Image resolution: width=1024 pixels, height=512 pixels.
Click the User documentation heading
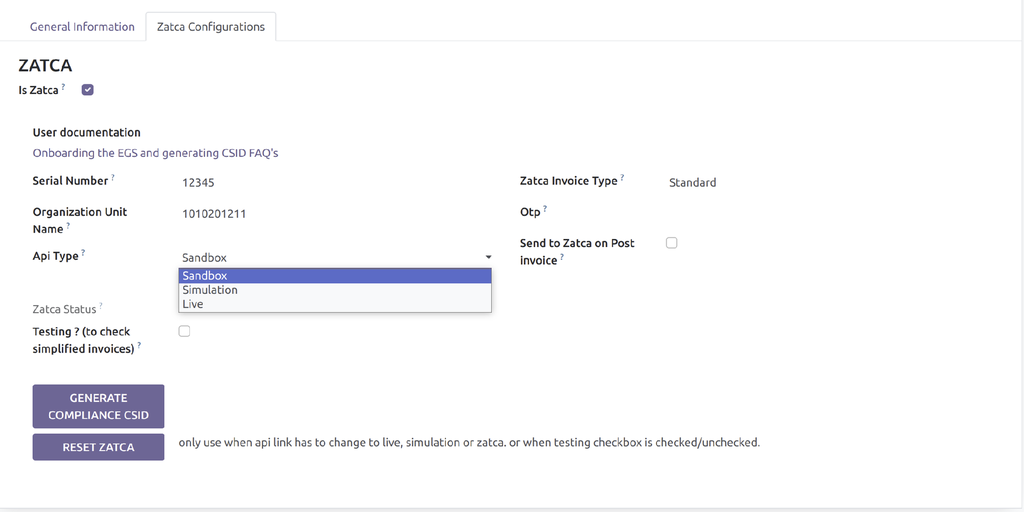tap(86, 133)
